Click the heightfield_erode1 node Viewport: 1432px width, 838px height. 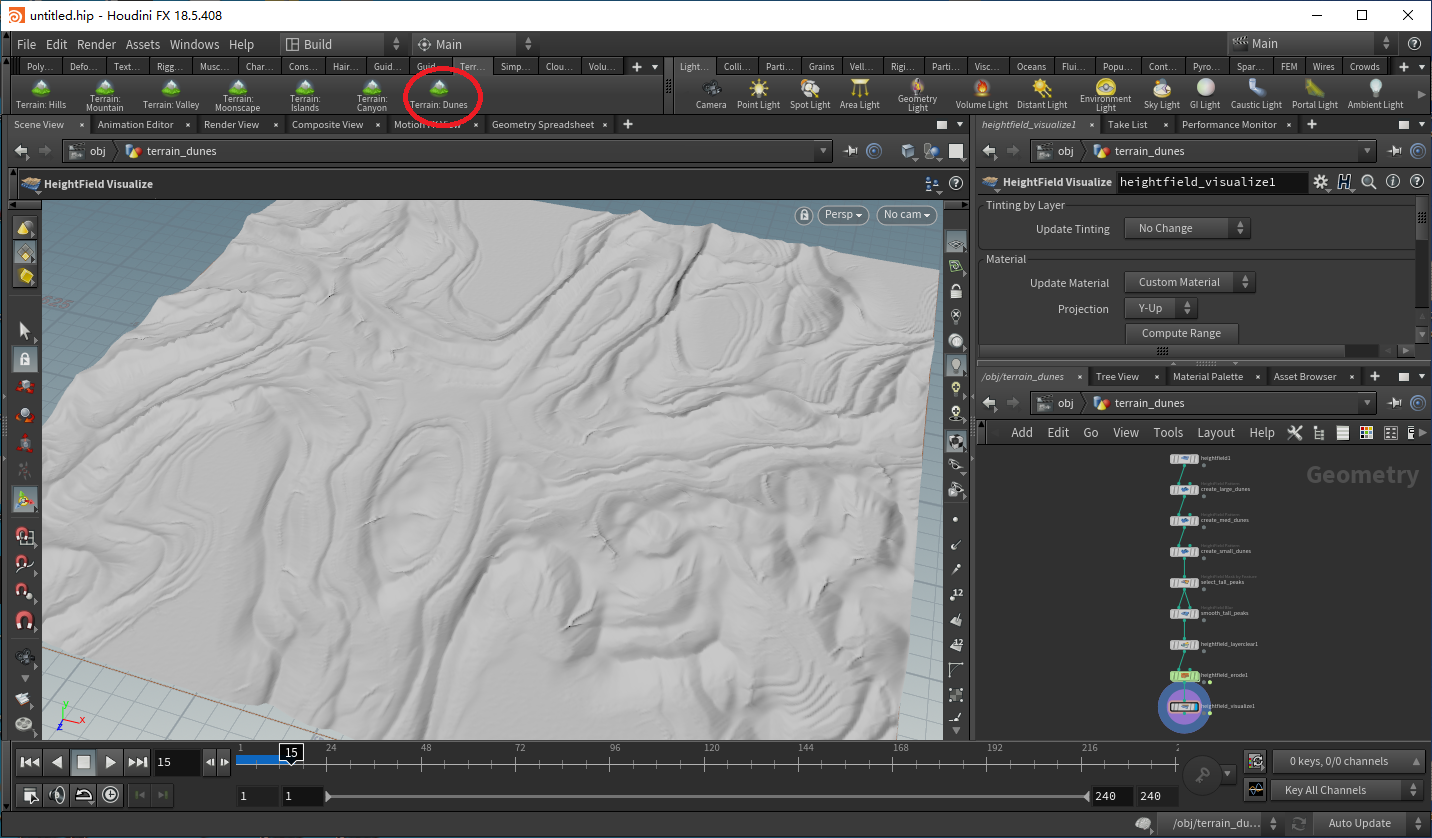1184,676
